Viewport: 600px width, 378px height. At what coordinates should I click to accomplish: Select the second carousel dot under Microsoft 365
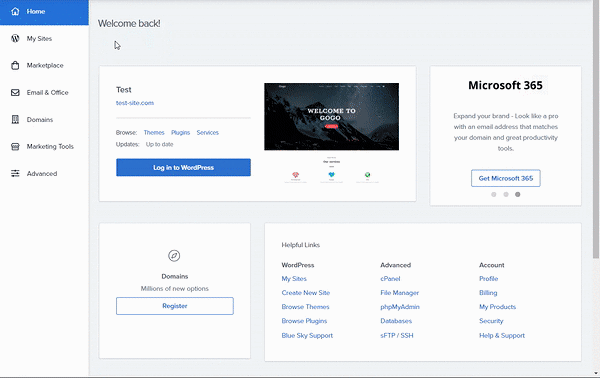[506, 194]
